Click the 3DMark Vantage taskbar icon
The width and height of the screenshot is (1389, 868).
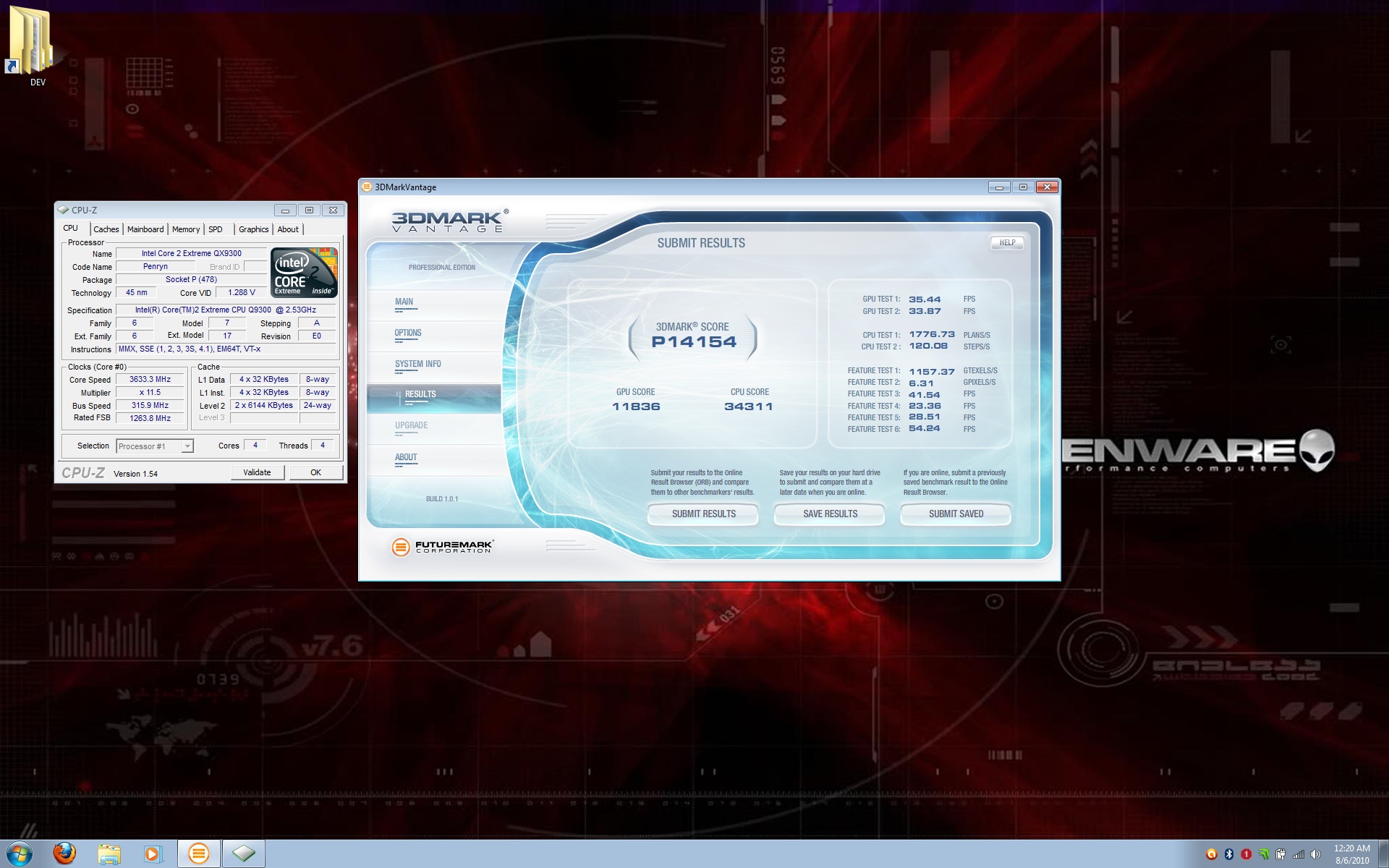pos(198,854)
